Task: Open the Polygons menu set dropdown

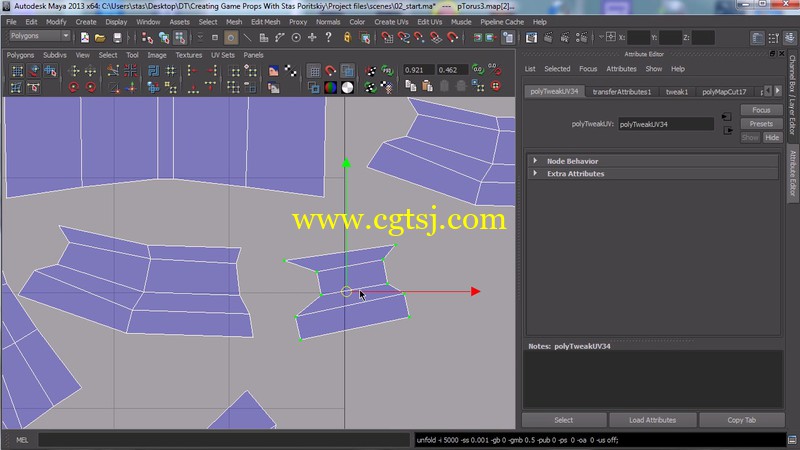Action: tap(40, 36)
